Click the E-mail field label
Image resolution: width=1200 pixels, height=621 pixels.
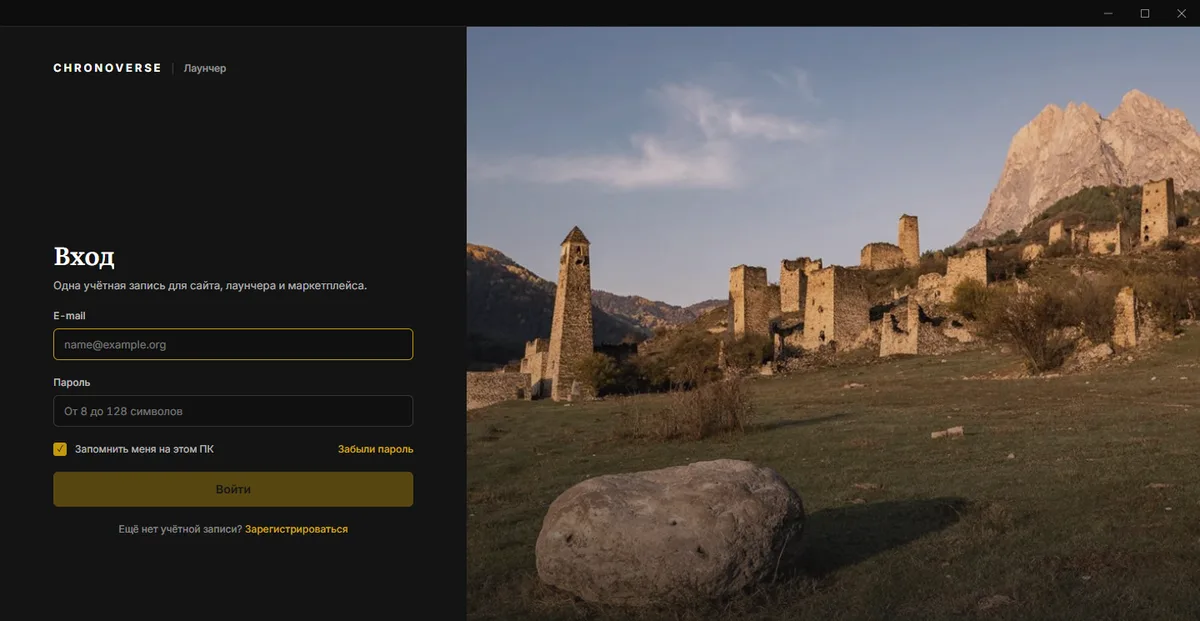pyautogui.click(x=69, y=316)
